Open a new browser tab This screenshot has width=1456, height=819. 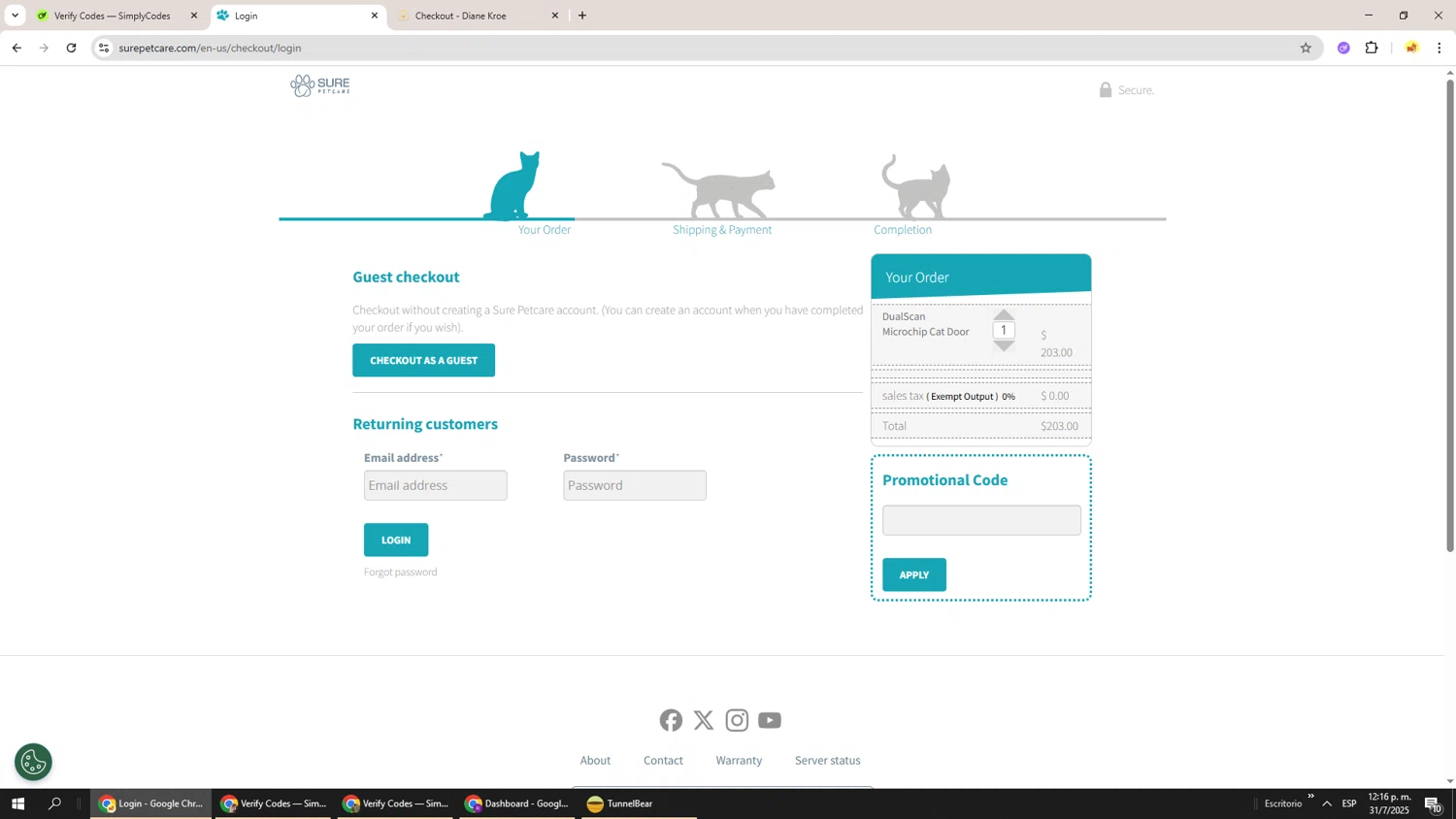pyautogui.click(x=582, y=16)
